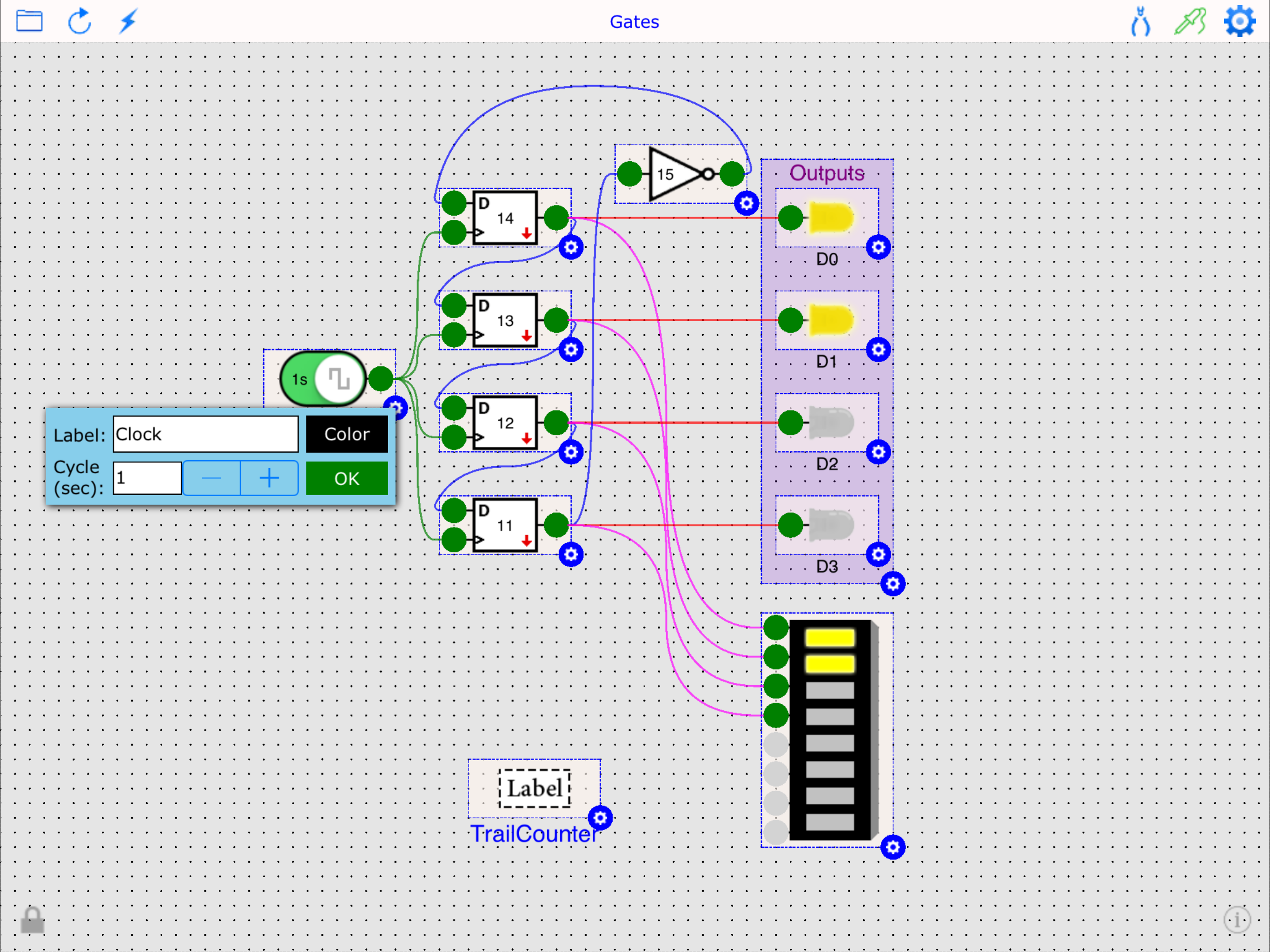
Task: Run simulation via lightning bolt icon
Action: [x=127, y=21]
